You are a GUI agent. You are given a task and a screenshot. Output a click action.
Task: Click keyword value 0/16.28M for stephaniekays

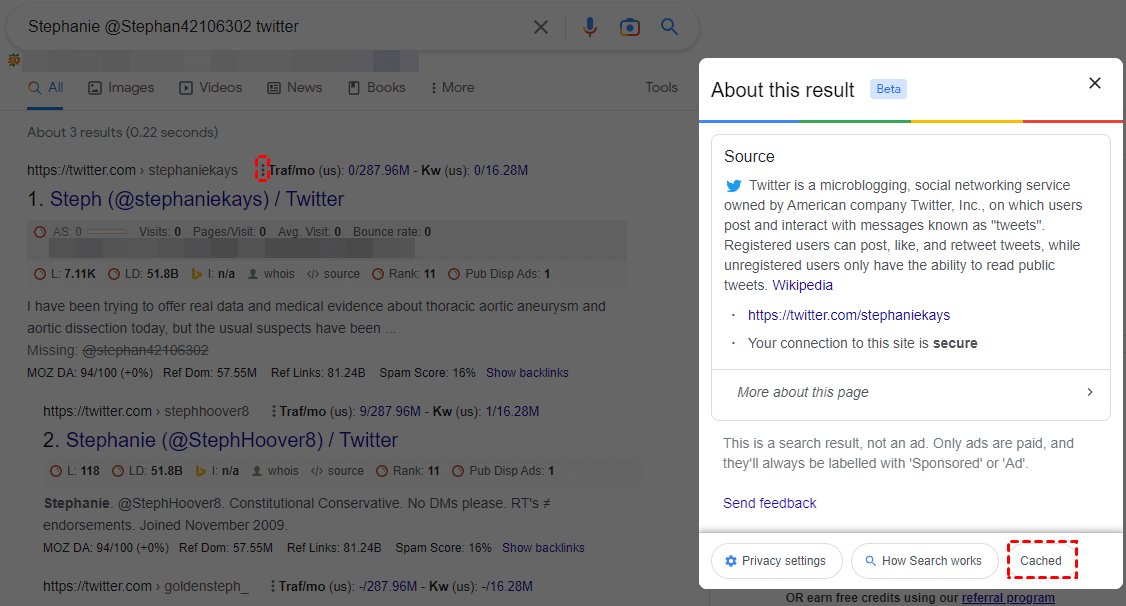[501, 171]
